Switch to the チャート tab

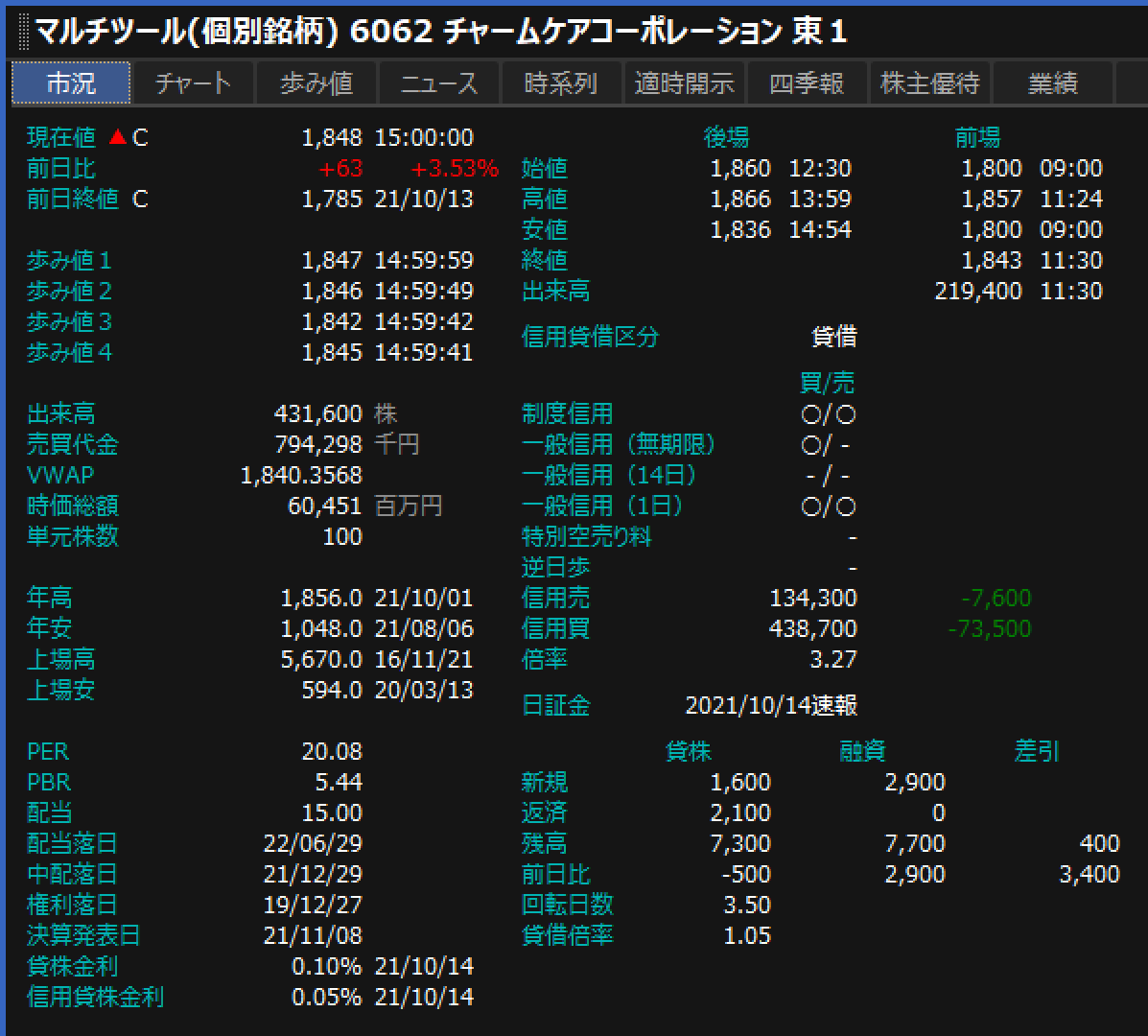194,82
